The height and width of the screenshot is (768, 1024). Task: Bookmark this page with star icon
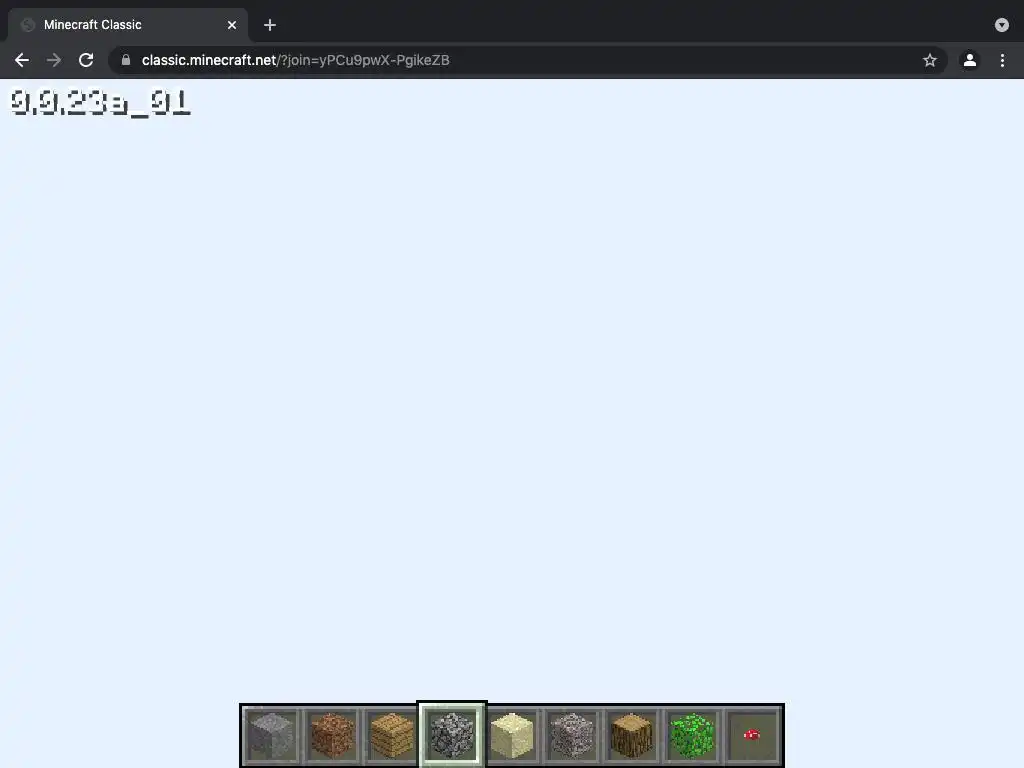(930, 60)
